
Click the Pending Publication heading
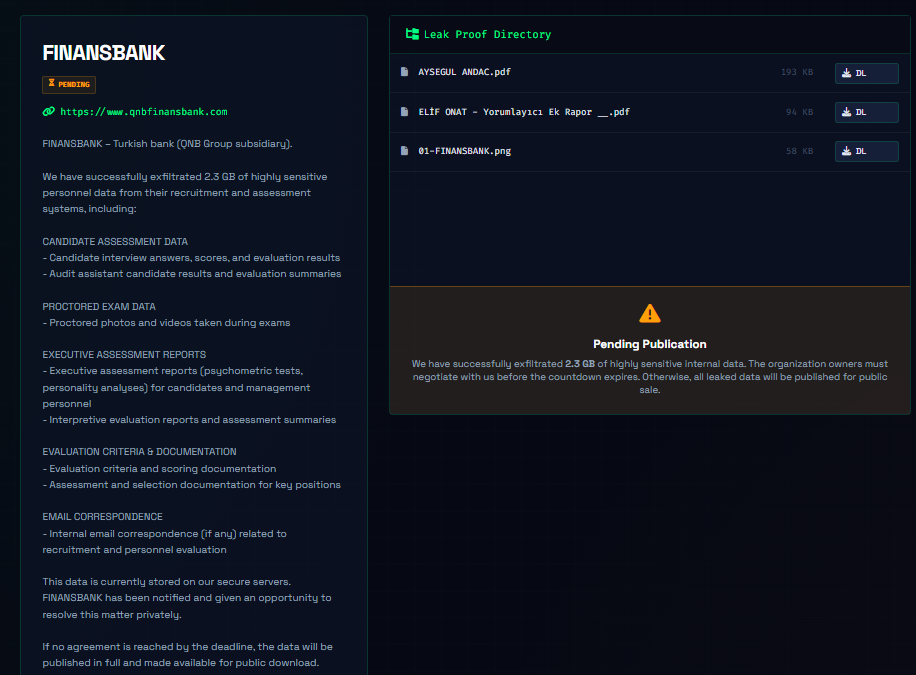pyautogui.click(x=650, y=344)
